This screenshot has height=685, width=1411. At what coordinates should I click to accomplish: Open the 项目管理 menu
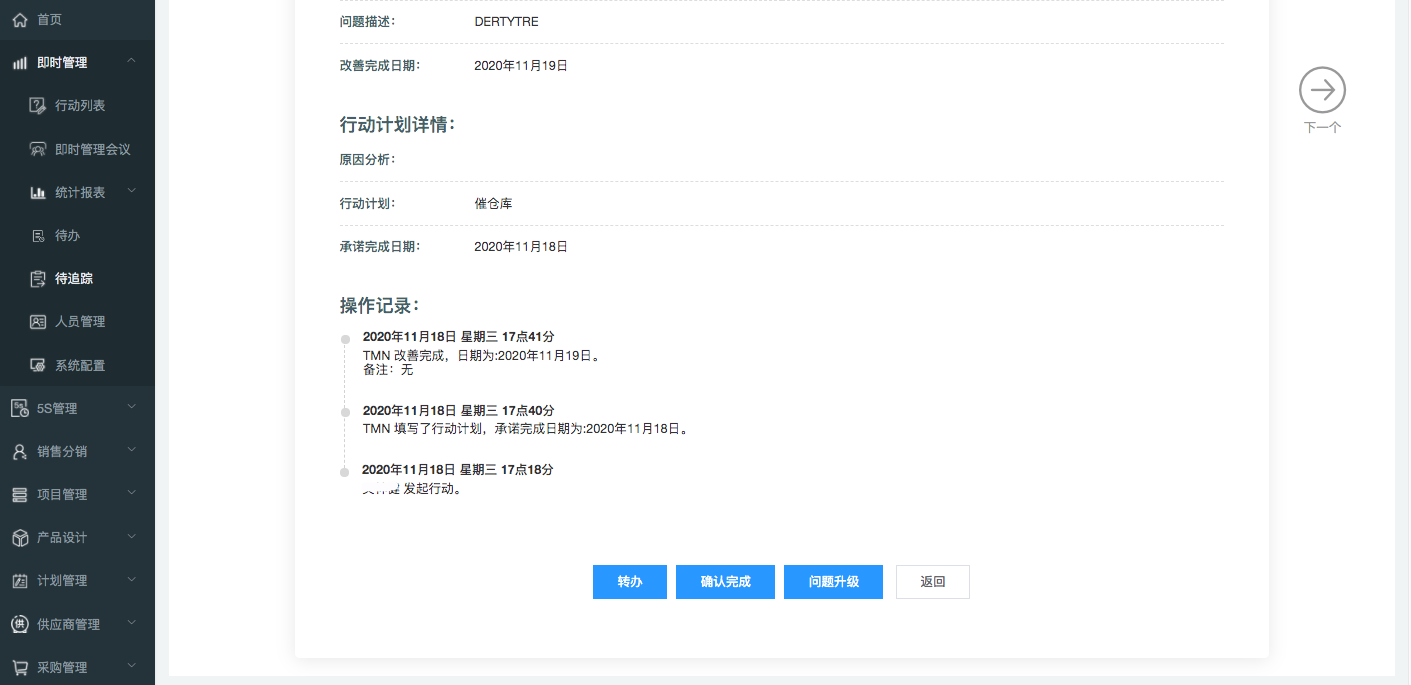pos(62,495)
